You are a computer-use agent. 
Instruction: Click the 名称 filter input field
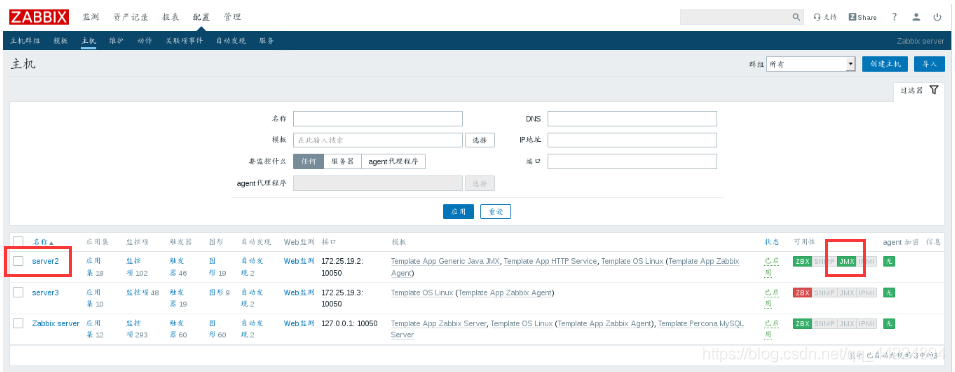point(378,119)
